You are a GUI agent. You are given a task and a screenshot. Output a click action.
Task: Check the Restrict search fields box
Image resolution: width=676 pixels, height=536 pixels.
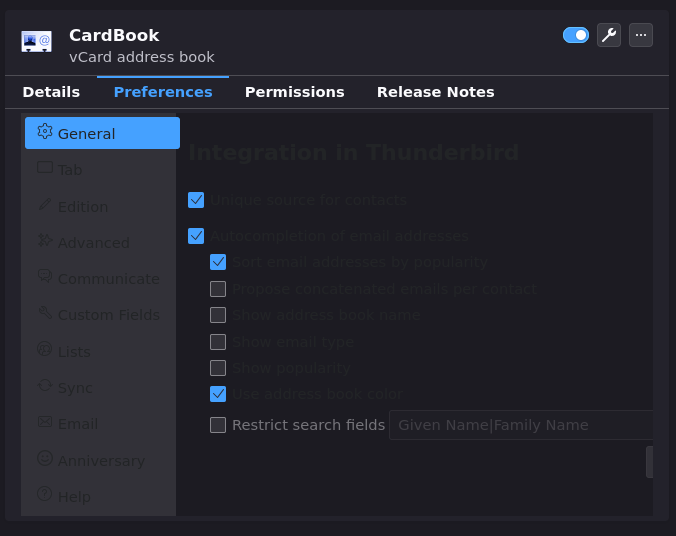(218, 425)
